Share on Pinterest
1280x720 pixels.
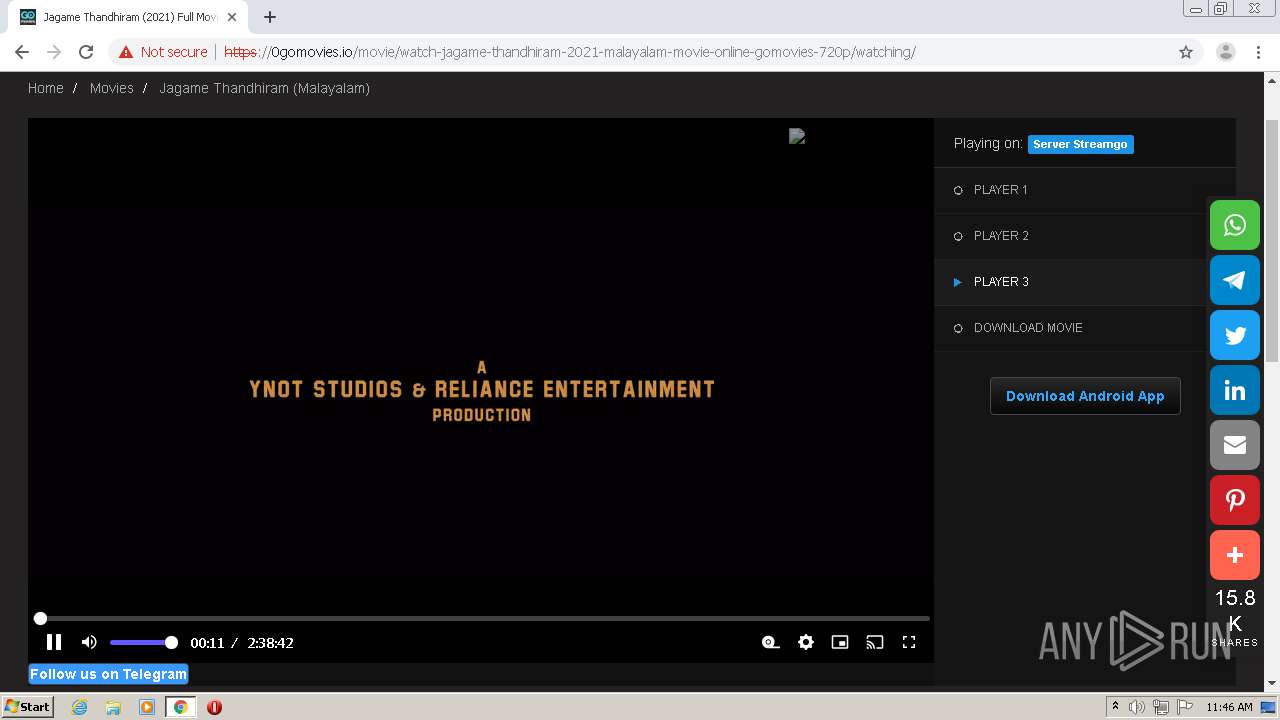click(1235, 500)
